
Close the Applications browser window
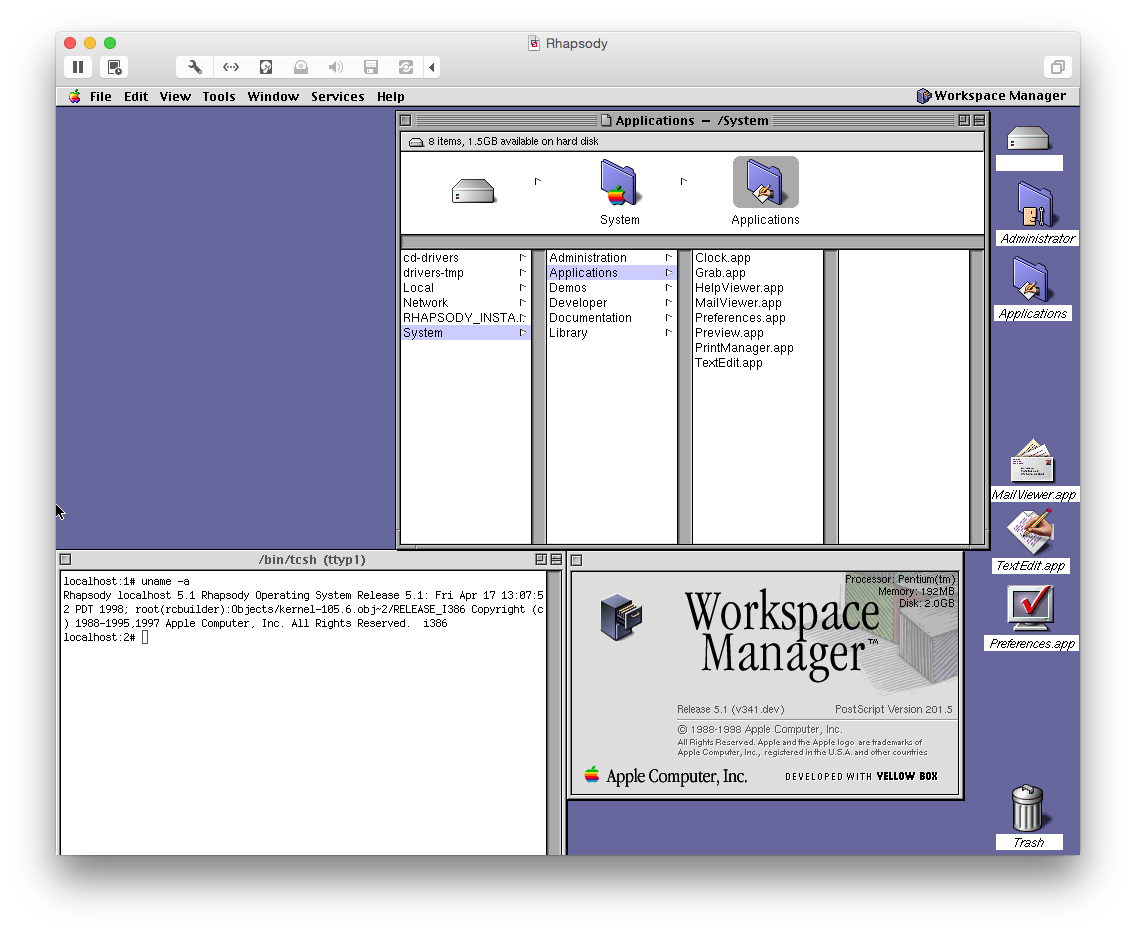pos(406,120)
